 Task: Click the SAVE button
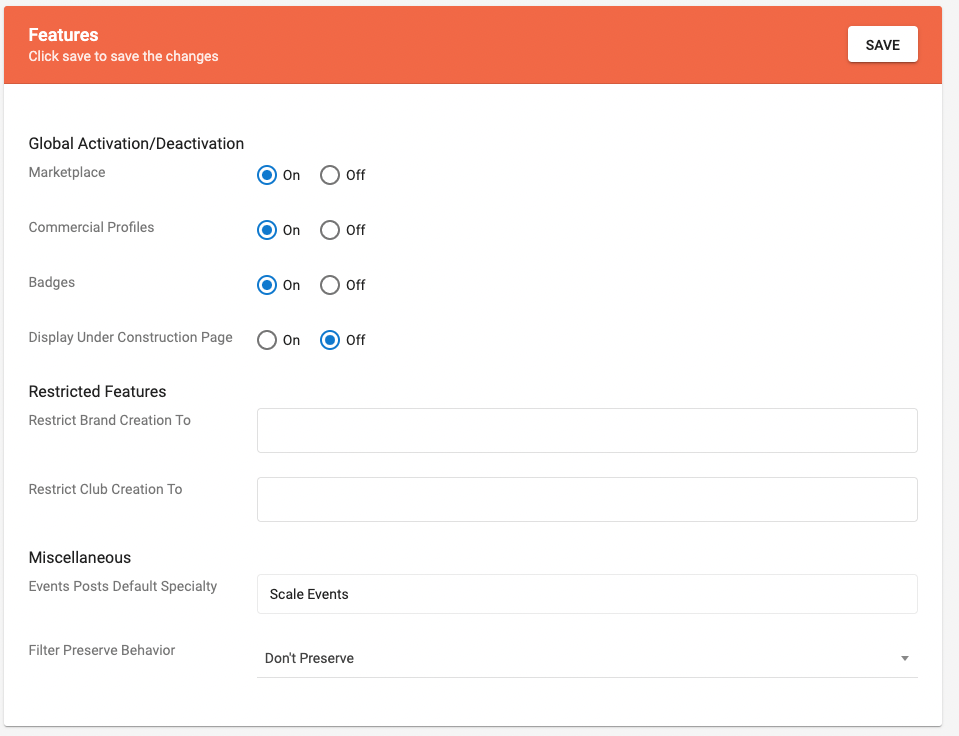(882, 45)
